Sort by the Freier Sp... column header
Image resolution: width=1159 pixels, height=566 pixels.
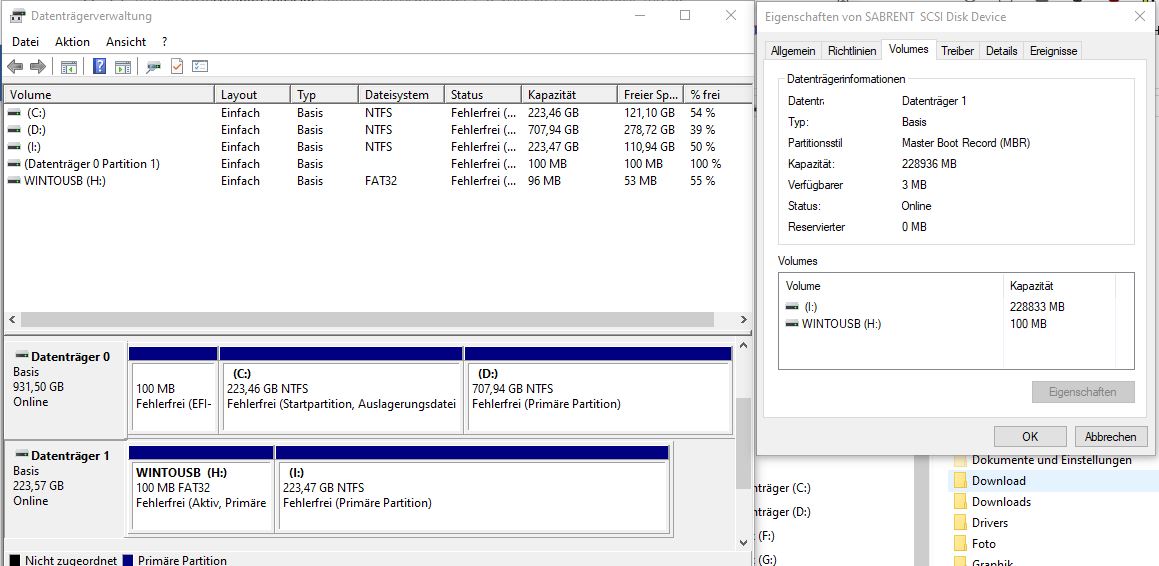tap(650, 95)
